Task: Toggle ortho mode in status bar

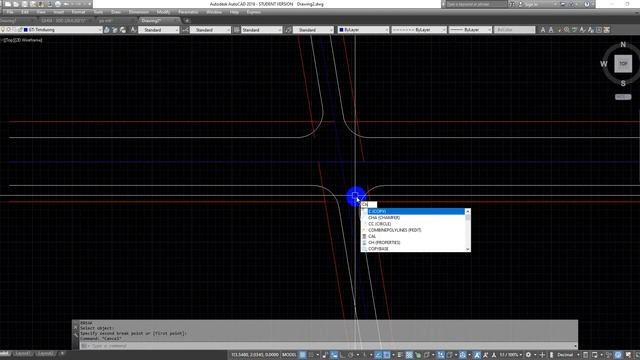Action: click(x=342, y=355)
